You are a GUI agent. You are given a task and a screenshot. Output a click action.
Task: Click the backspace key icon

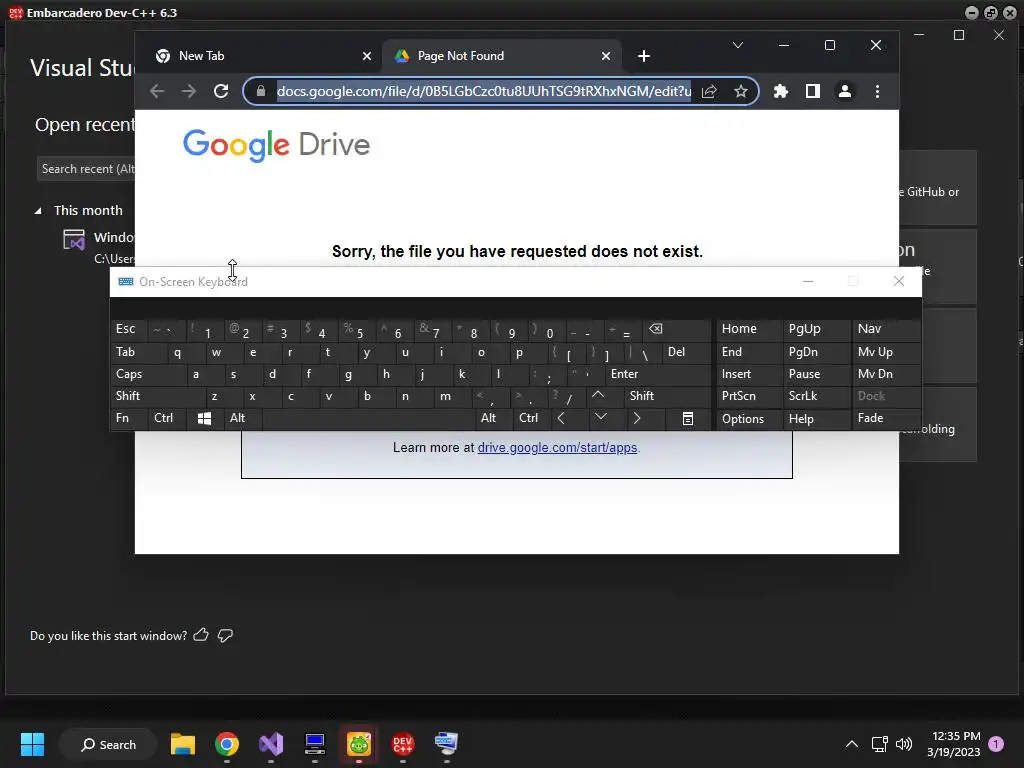point(676,329)
